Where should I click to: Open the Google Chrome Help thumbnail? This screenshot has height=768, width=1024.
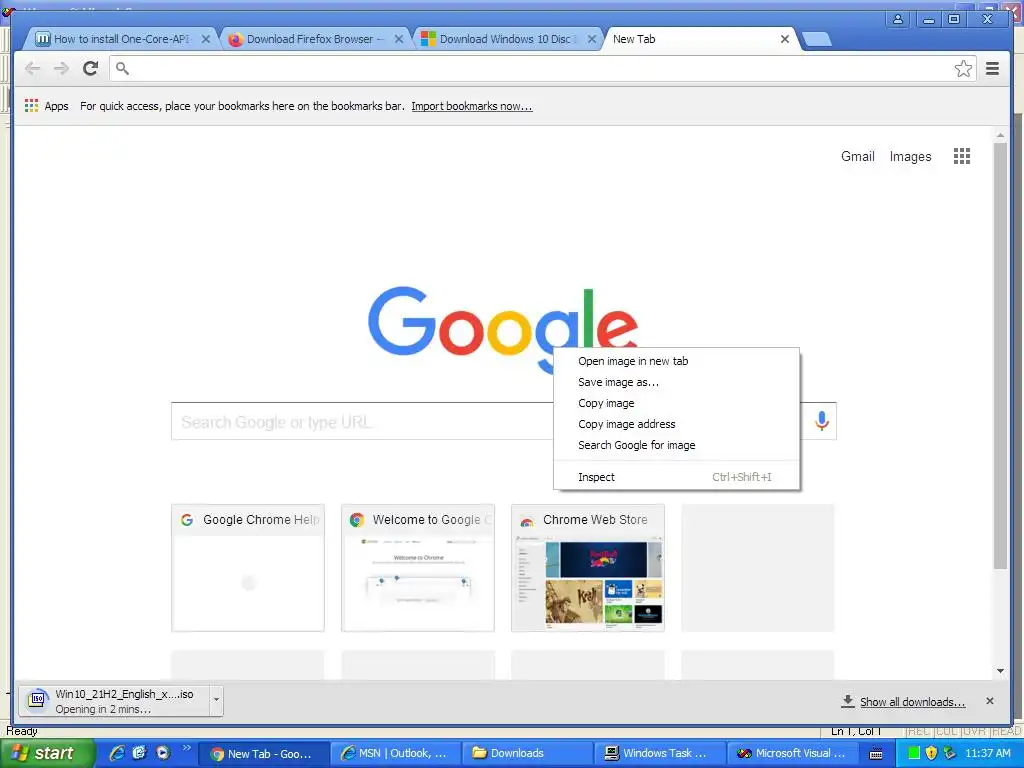tap(248, 568)
